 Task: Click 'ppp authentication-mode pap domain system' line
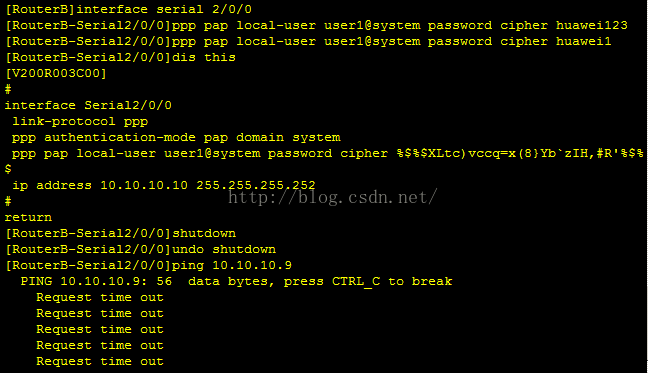tap(176, 138)
